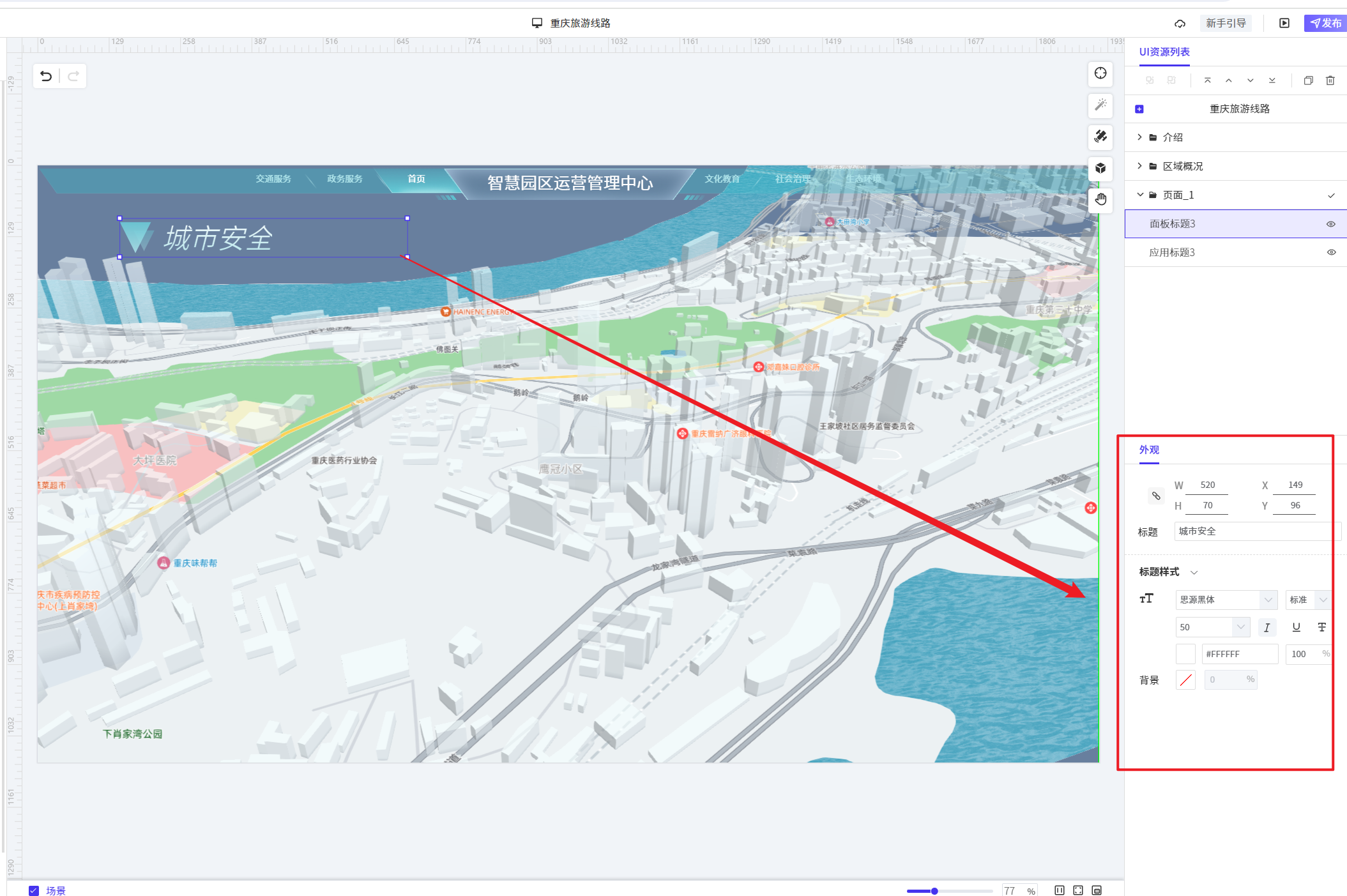The height and width of the screenshot is (896, 1347).
Task: Click the split view icon in status bar
Action: pos(1060,890)
